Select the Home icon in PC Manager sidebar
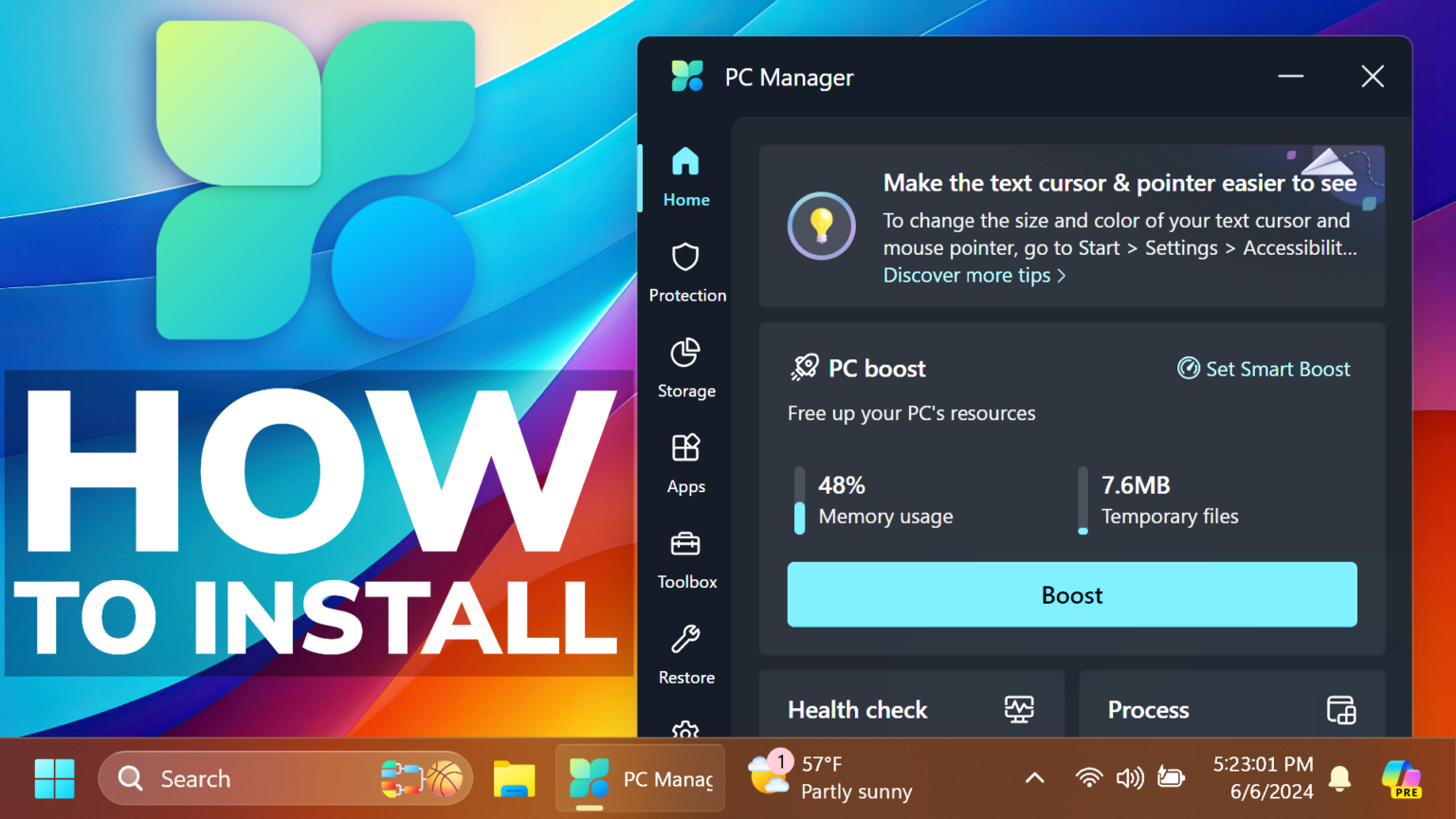This screenshot has width=1456, height=819. click(x=684, y=163)
